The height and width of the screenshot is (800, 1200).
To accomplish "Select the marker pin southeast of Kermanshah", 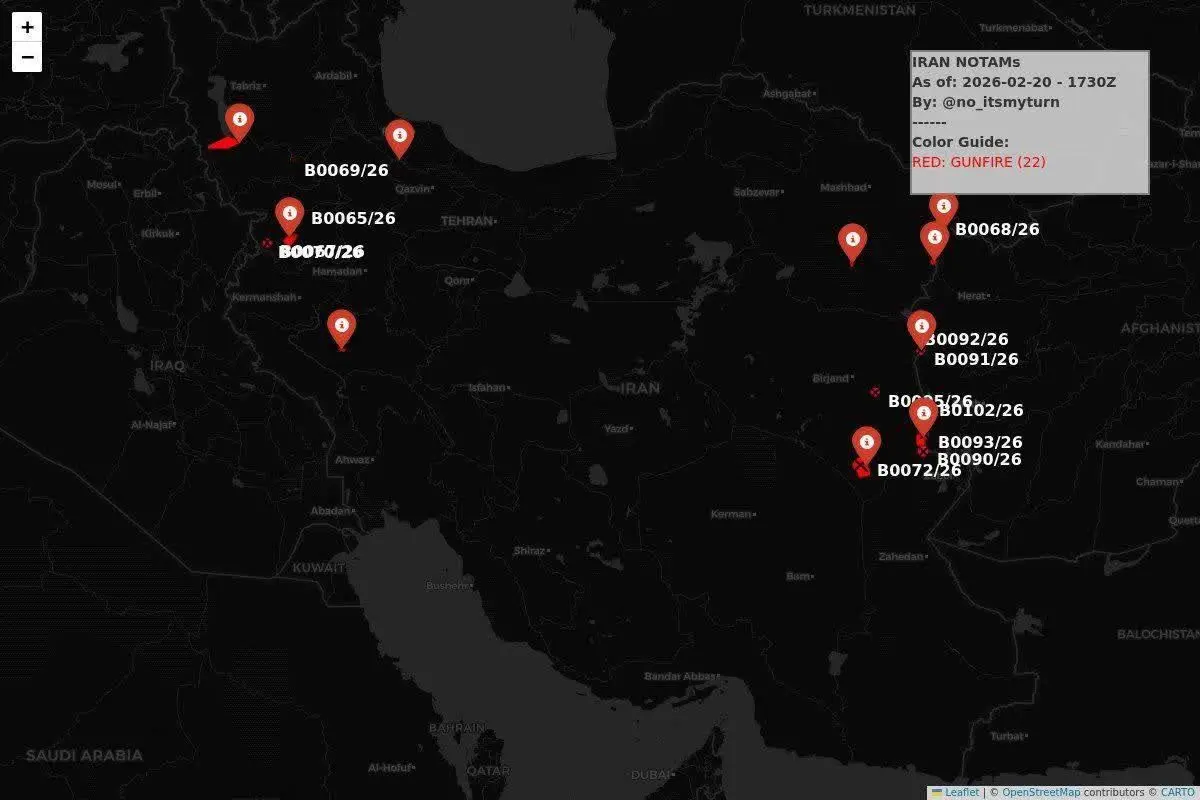I will point(342,327).
